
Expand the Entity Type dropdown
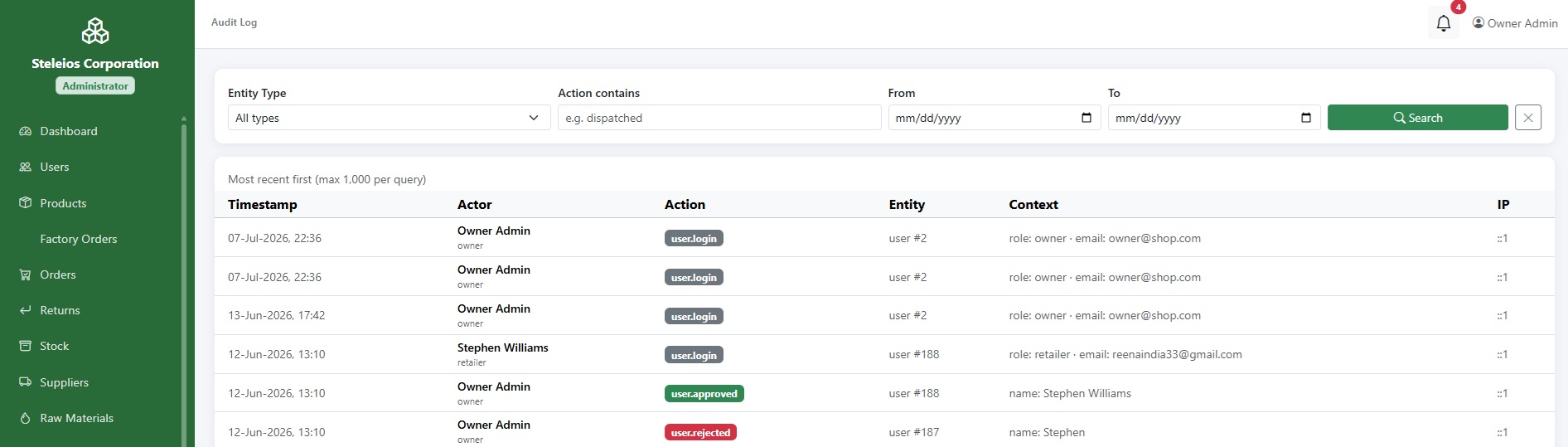click(x=389, y=118)
